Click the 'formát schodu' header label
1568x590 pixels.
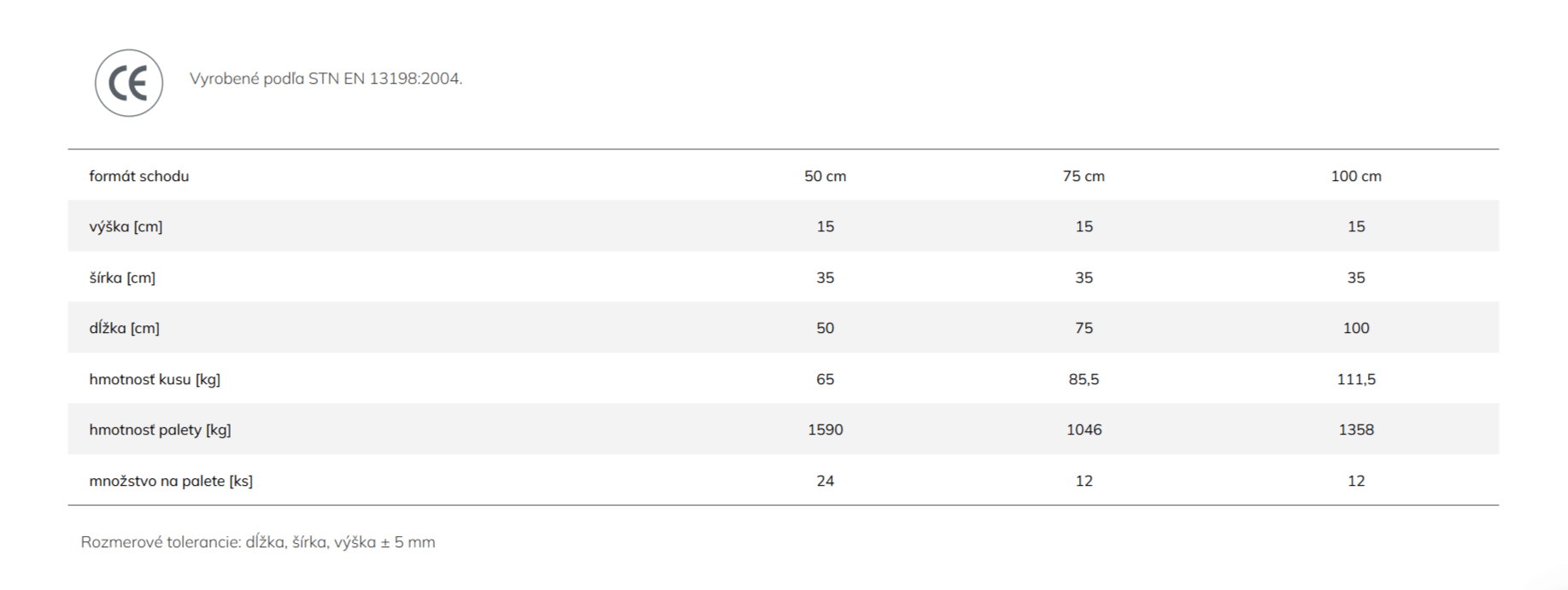point(139,176)
